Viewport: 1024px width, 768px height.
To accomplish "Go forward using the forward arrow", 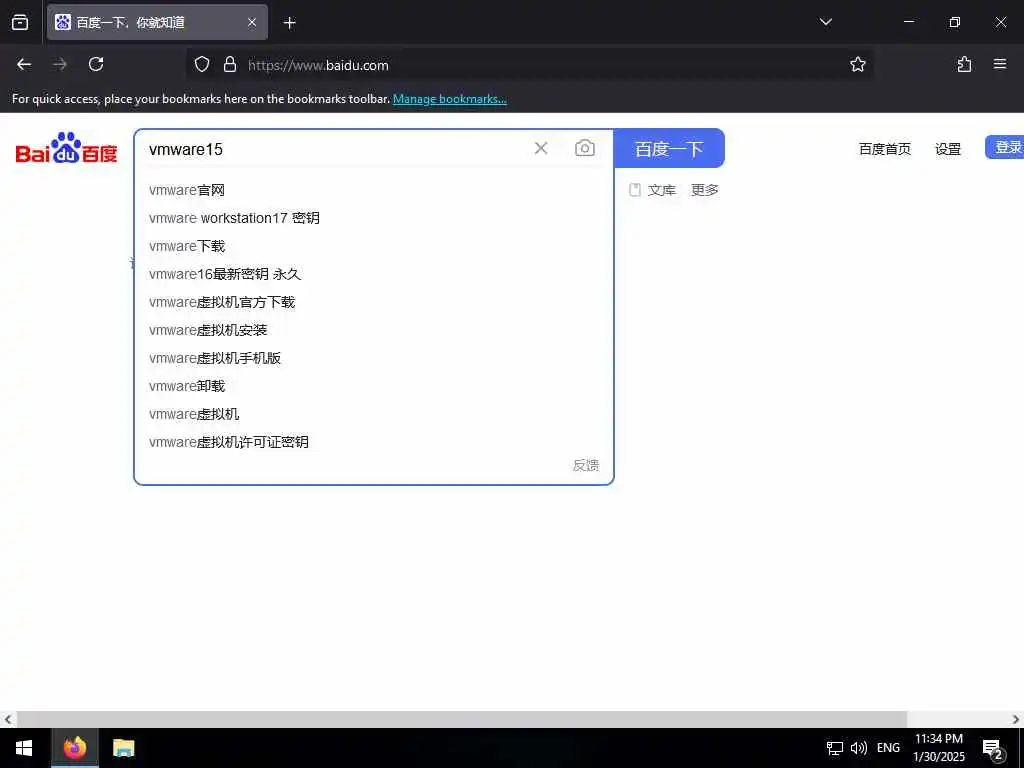I will (x=60, y=64).
